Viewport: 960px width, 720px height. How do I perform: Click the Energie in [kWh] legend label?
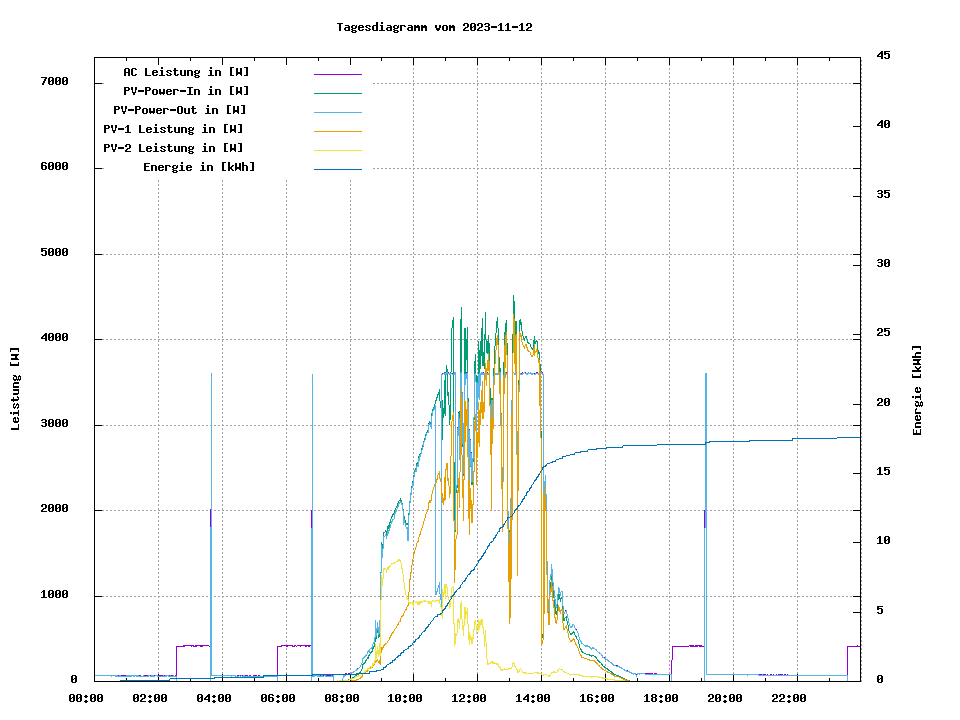coord(199,167)
